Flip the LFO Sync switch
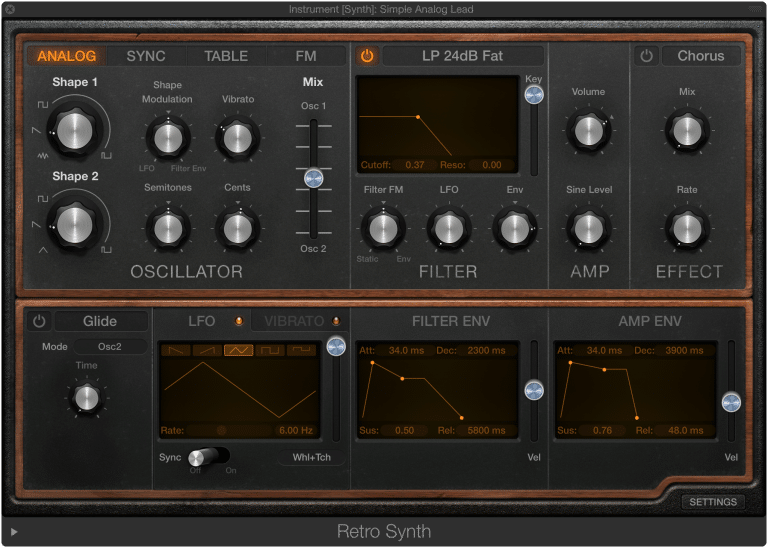This screenshot has width=768, height=548. tap(209, 457)
